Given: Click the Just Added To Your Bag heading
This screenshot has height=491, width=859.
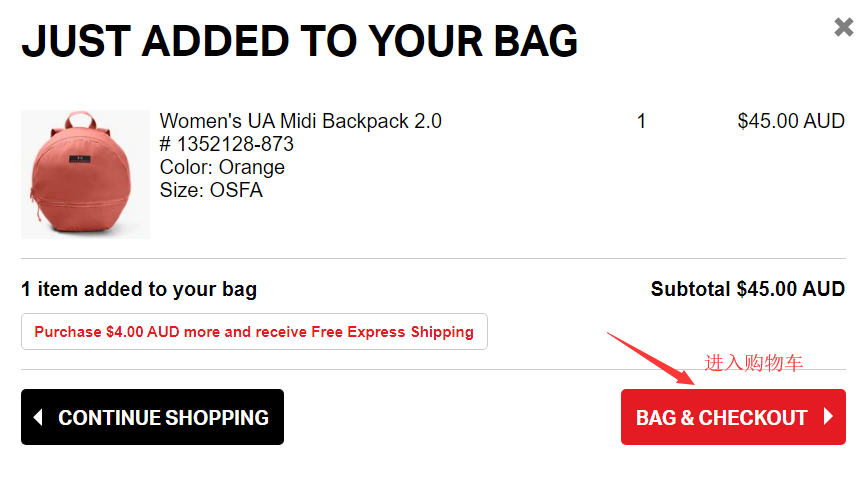Looking at the screenshot, I should coord(300,40).
